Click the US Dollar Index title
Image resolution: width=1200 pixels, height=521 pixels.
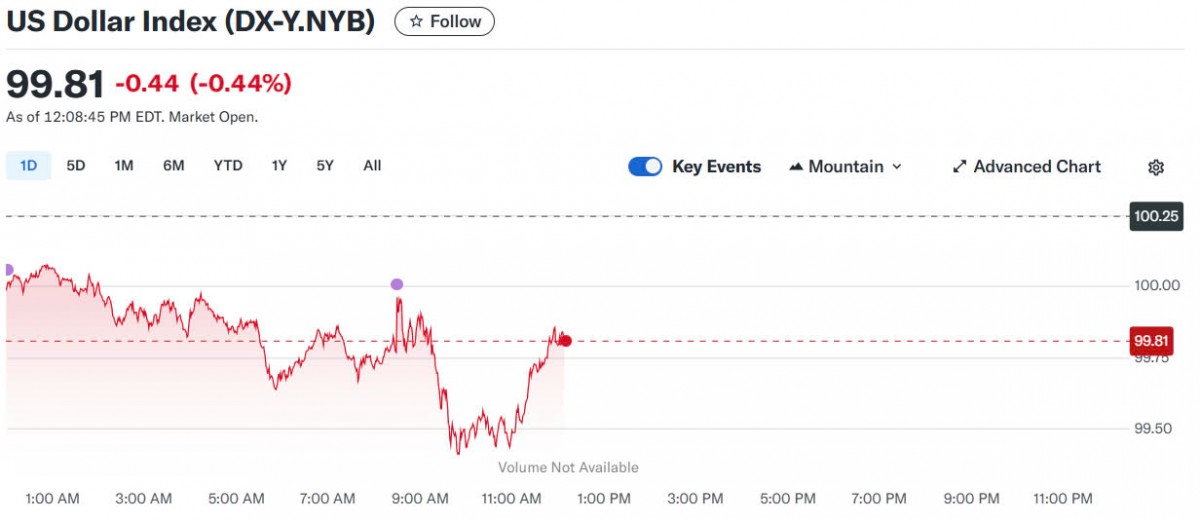191,22
